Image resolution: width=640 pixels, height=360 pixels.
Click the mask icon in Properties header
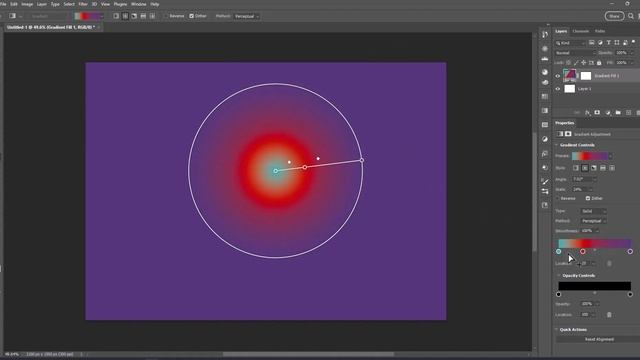click(568, 134)
